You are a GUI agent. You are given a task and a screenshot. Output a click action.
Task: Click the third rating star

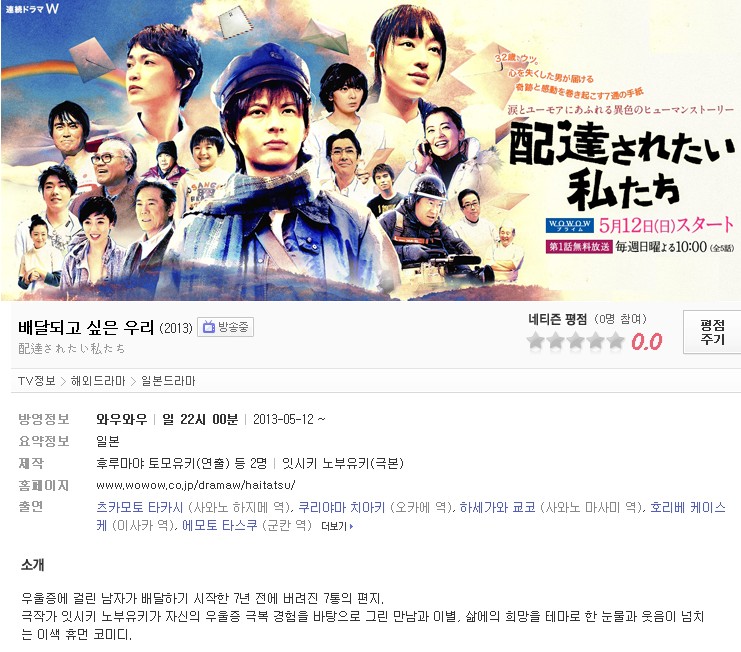(x=575, y=340)
